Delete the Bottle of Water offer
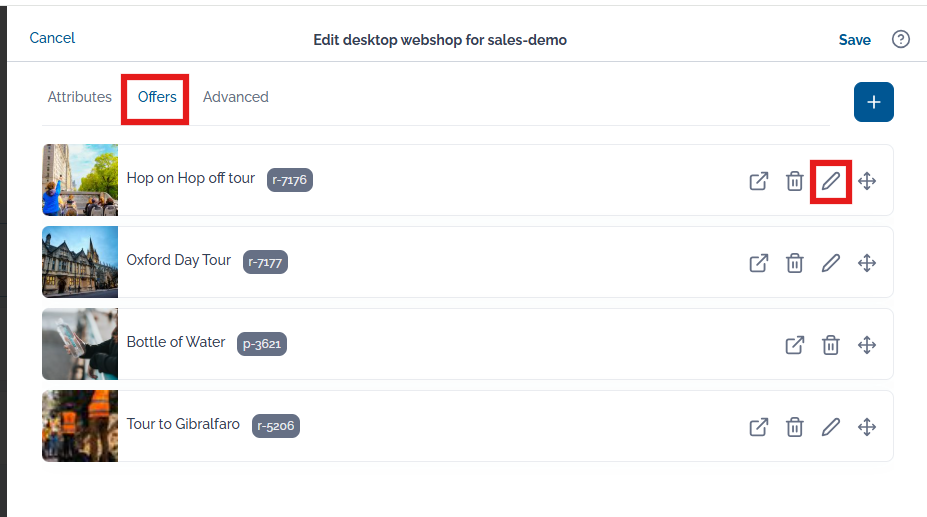Viewport: 927px width, 517px height. pyautogui.click(x=831, y=345)
